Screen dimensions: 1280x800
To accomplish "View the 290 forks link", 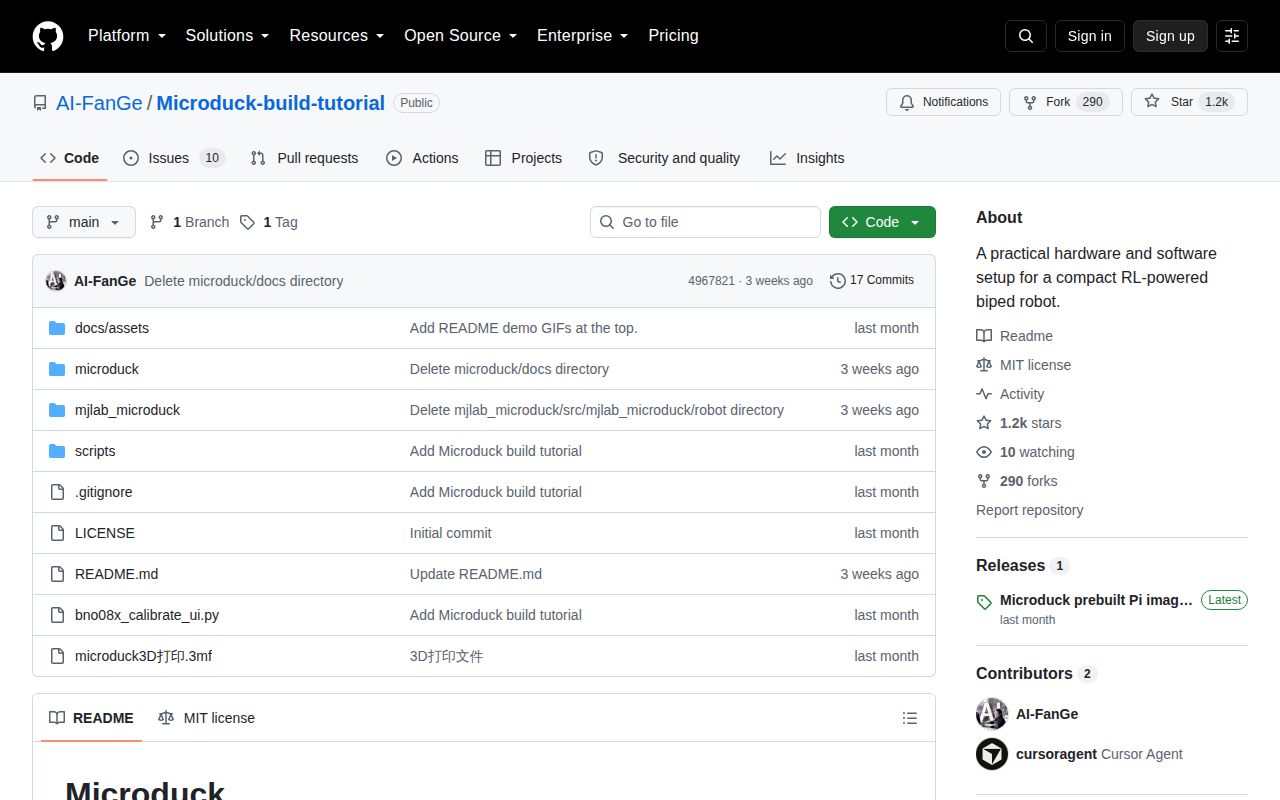I will [x=1016, y=481].
